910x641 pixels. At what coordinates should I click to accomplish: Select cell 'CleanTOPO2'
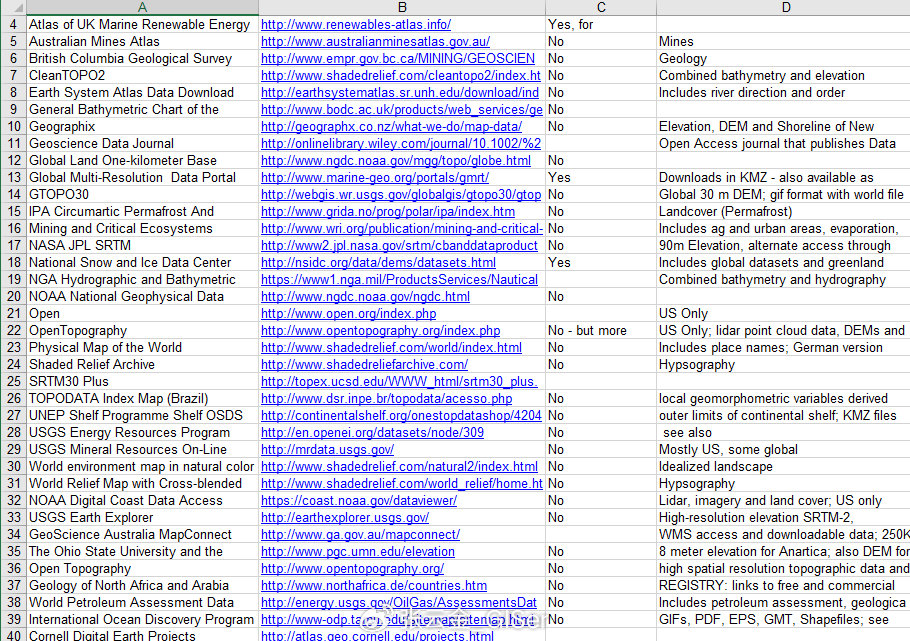[x=142, y=75]
